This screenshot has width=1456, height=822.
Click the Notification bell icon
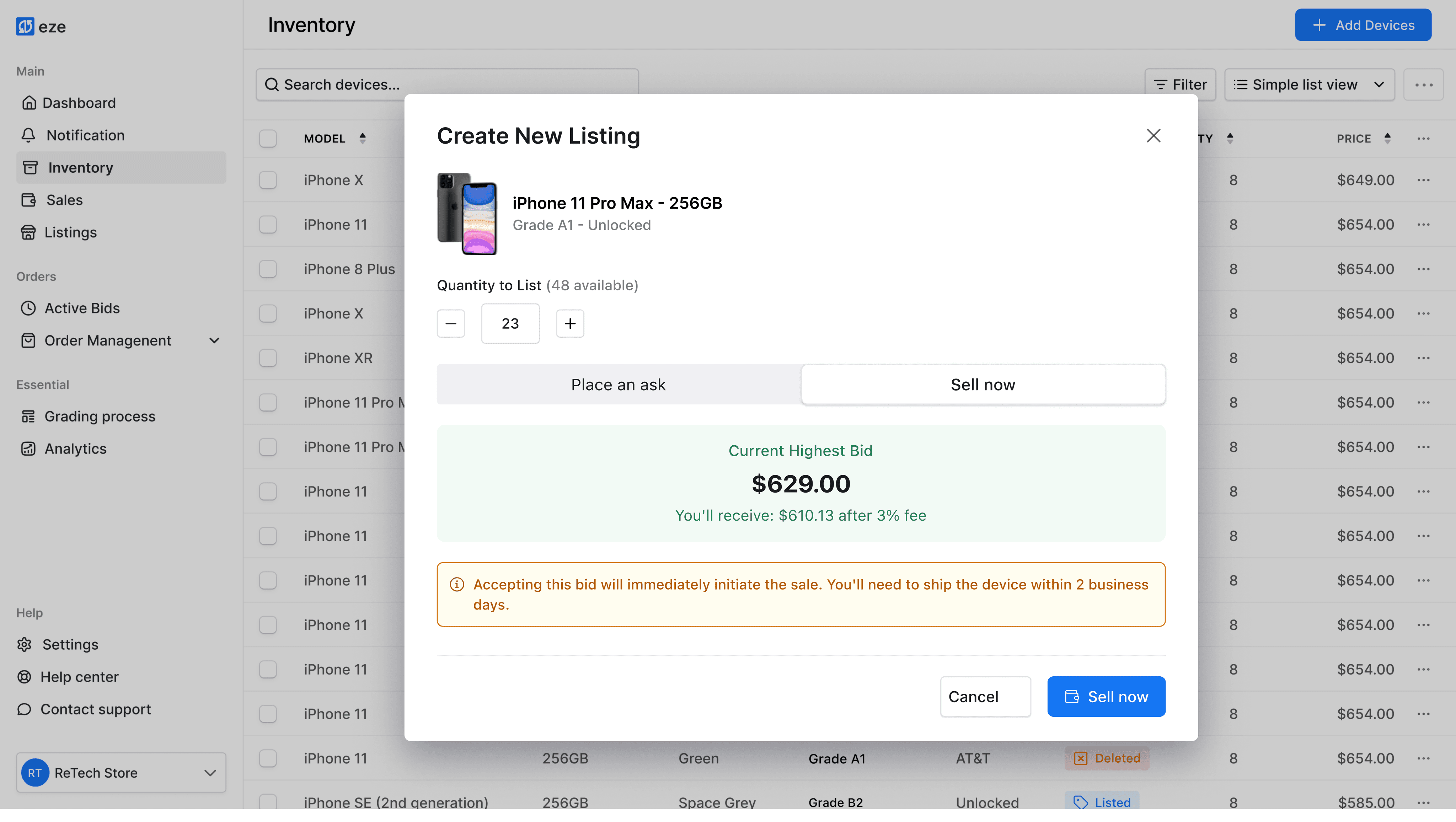[x=28, y=136]
